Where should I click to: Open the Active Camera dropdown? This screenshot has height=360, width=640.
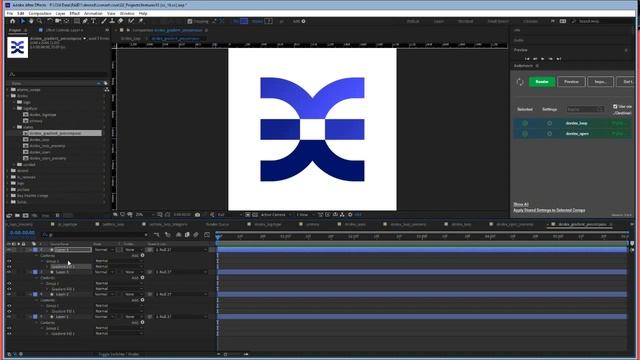[x=276, y=215]
